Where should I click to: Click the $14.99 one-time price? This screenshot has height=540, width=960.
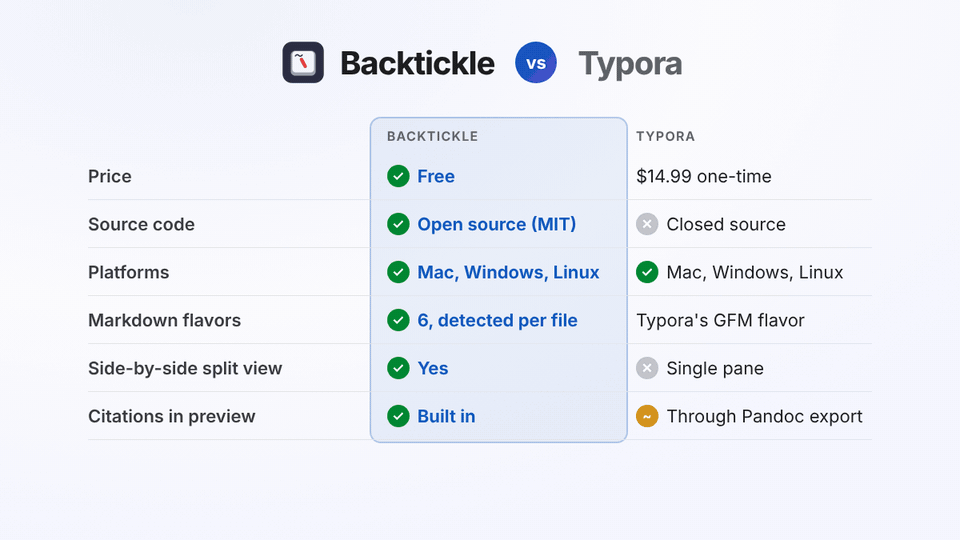703,176
